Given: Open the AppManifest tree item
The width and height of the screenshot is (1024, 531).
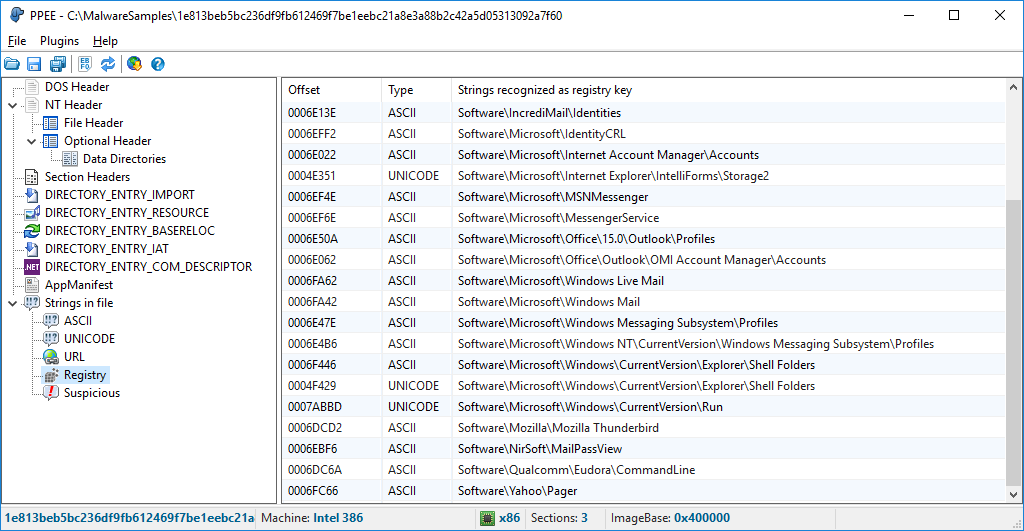Looking at the screenshot, I should [x=79, y=285].
